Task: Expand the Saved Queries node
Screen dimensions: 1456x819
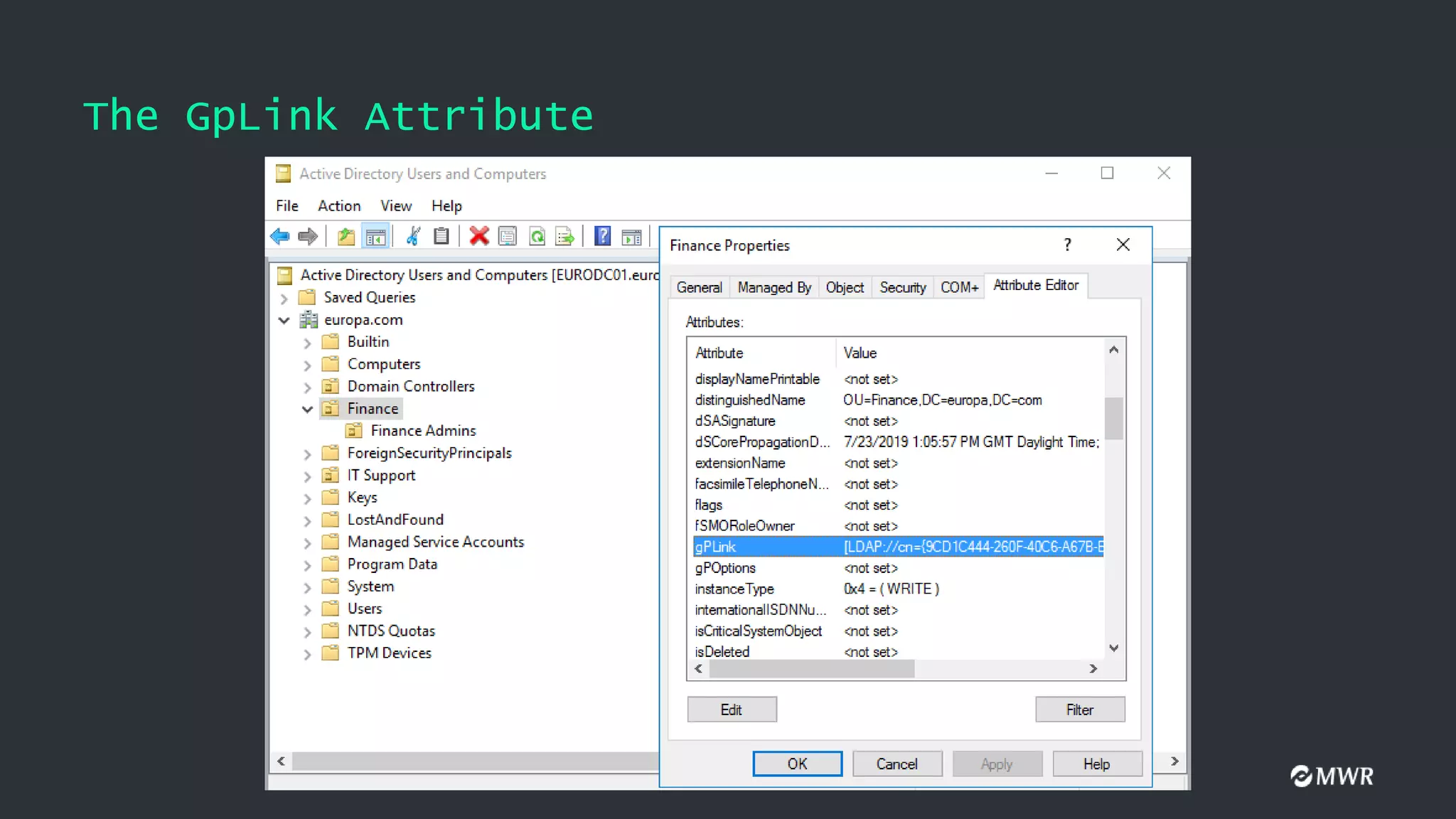Action: click(x=284, y=299)
